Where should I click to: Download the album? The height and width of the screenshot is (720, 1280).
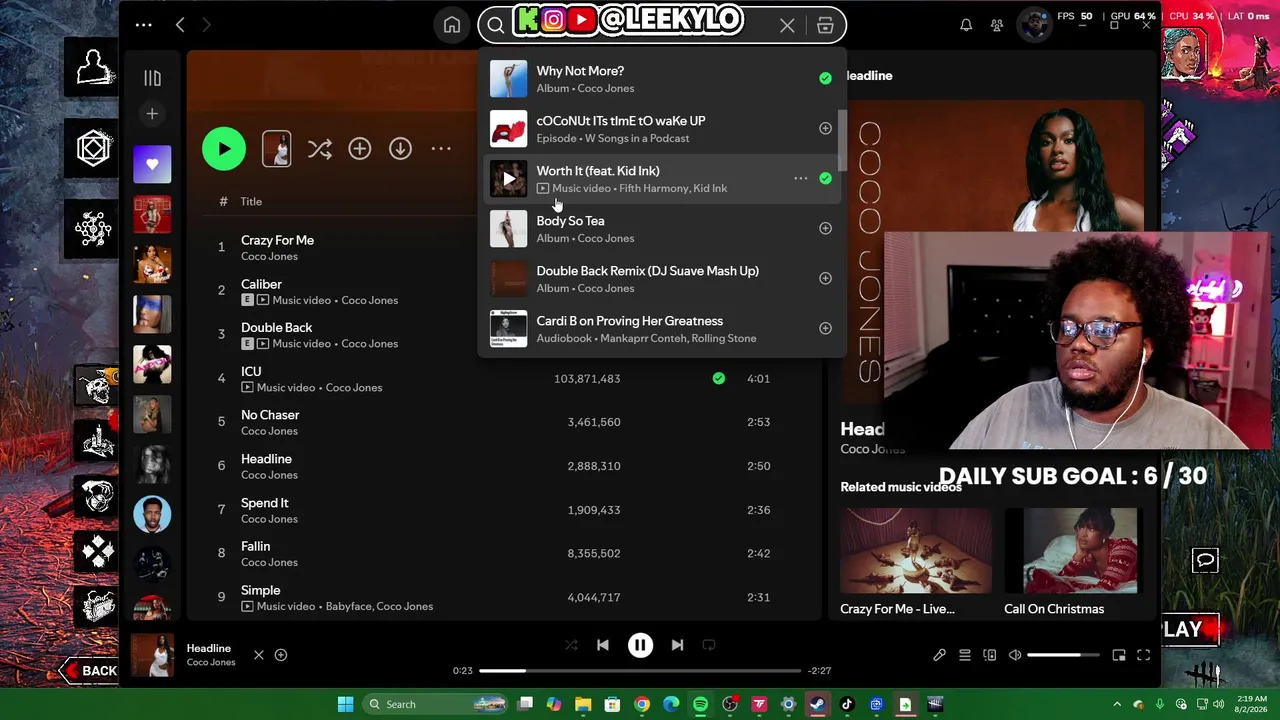coord(400,149)
